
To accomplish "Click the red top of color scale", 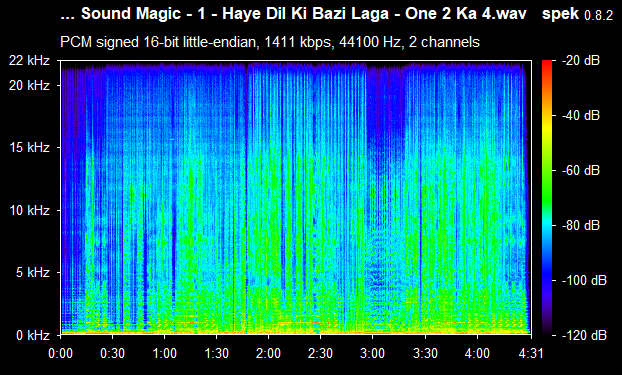I will pyautogui.click(x=547, y=63).
